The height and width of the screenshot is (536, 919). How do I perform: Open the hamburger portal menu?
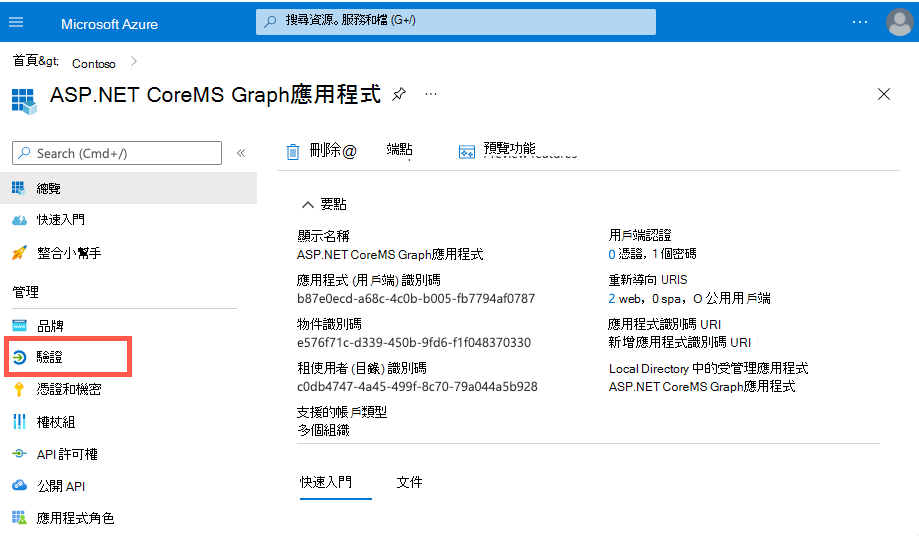(x=16, y=22)
